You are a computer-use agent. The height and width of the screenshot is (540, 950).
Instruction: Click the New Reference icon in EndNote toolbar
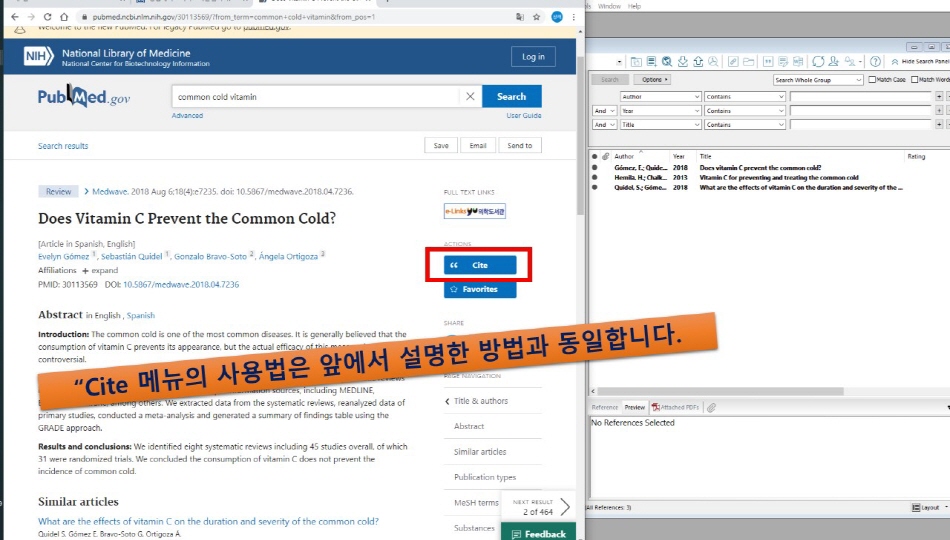(651, 61)
